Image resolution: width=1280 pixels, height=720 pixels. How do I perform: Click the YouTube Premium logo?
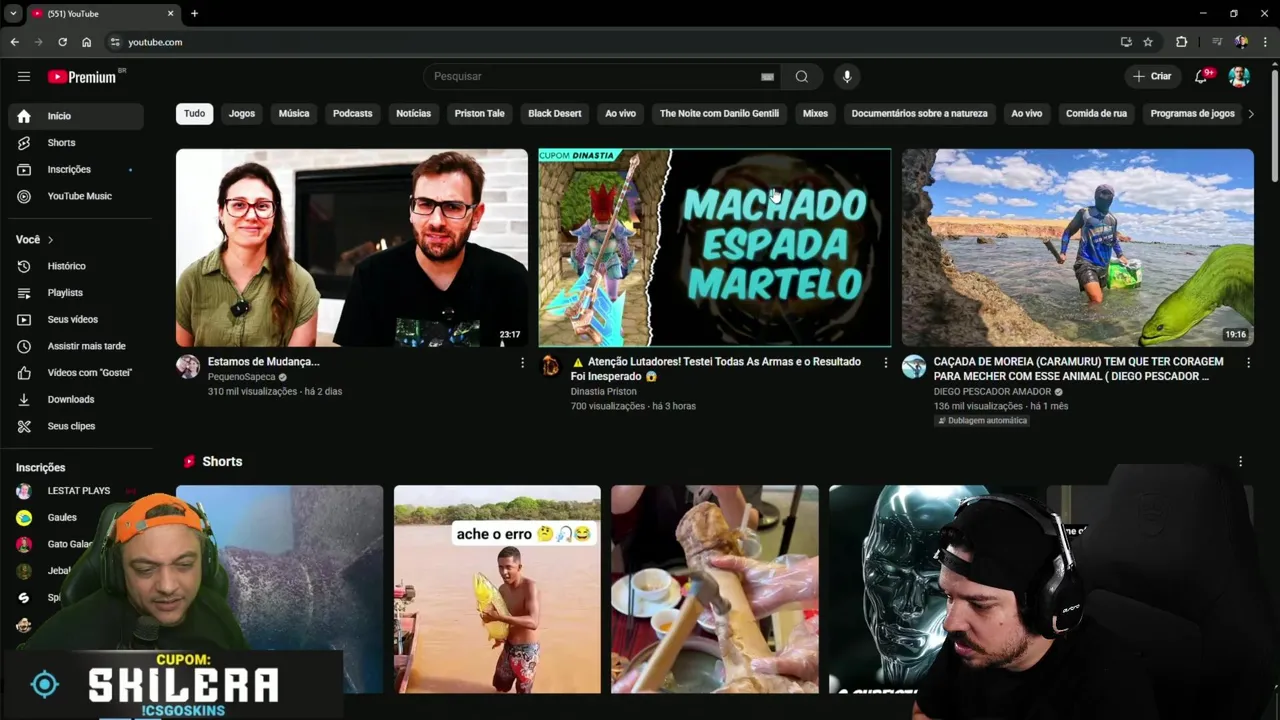point(83,76)
